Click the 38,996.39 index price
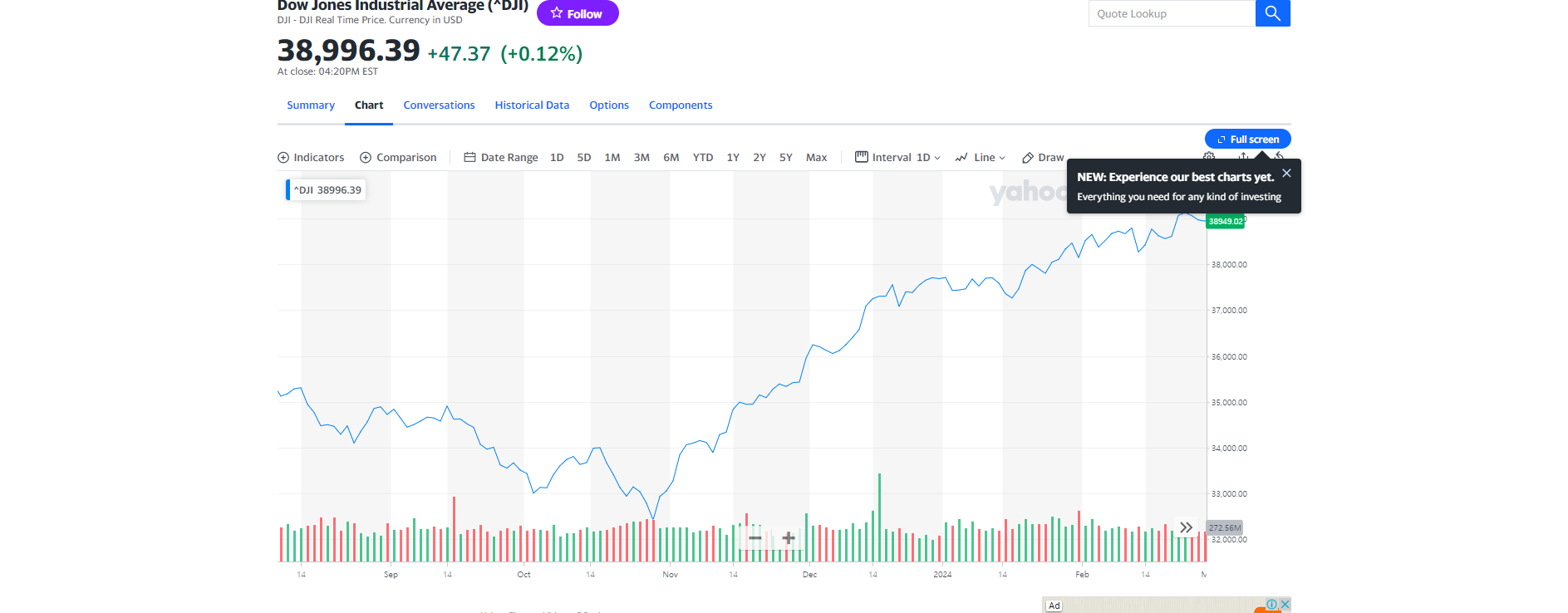Viewport: 1568px width, 613px height. tap(349, 51)
